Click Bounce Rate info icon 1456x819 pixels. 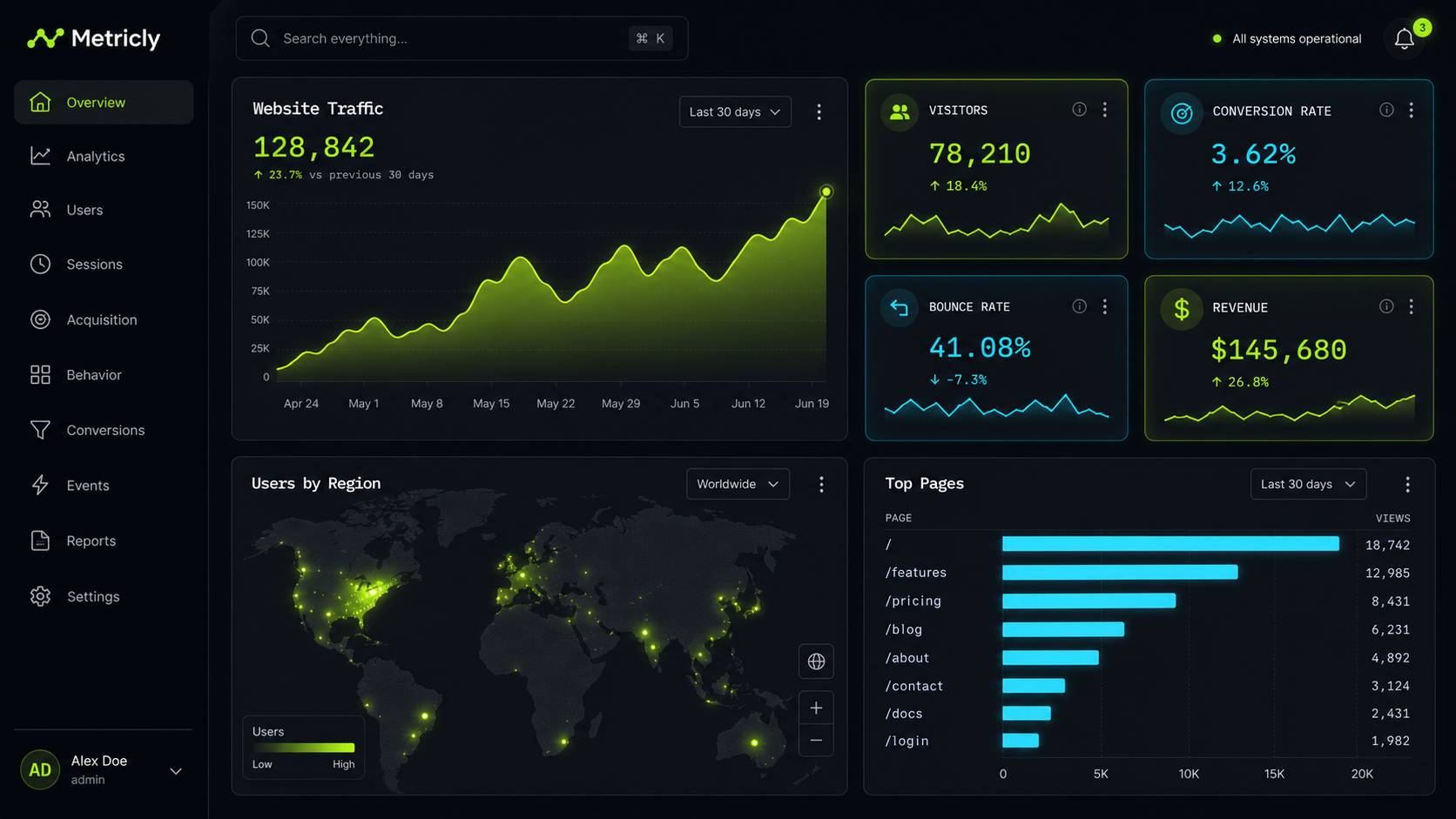[x=1079, y=306]
